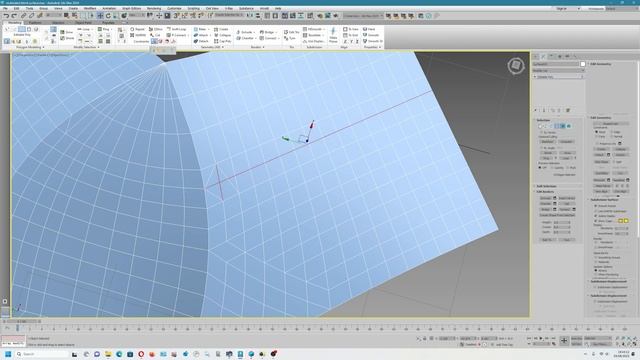Open the Modify command panel tab
The width and height of the screenshot is (640, 360).
coord(544,56)
